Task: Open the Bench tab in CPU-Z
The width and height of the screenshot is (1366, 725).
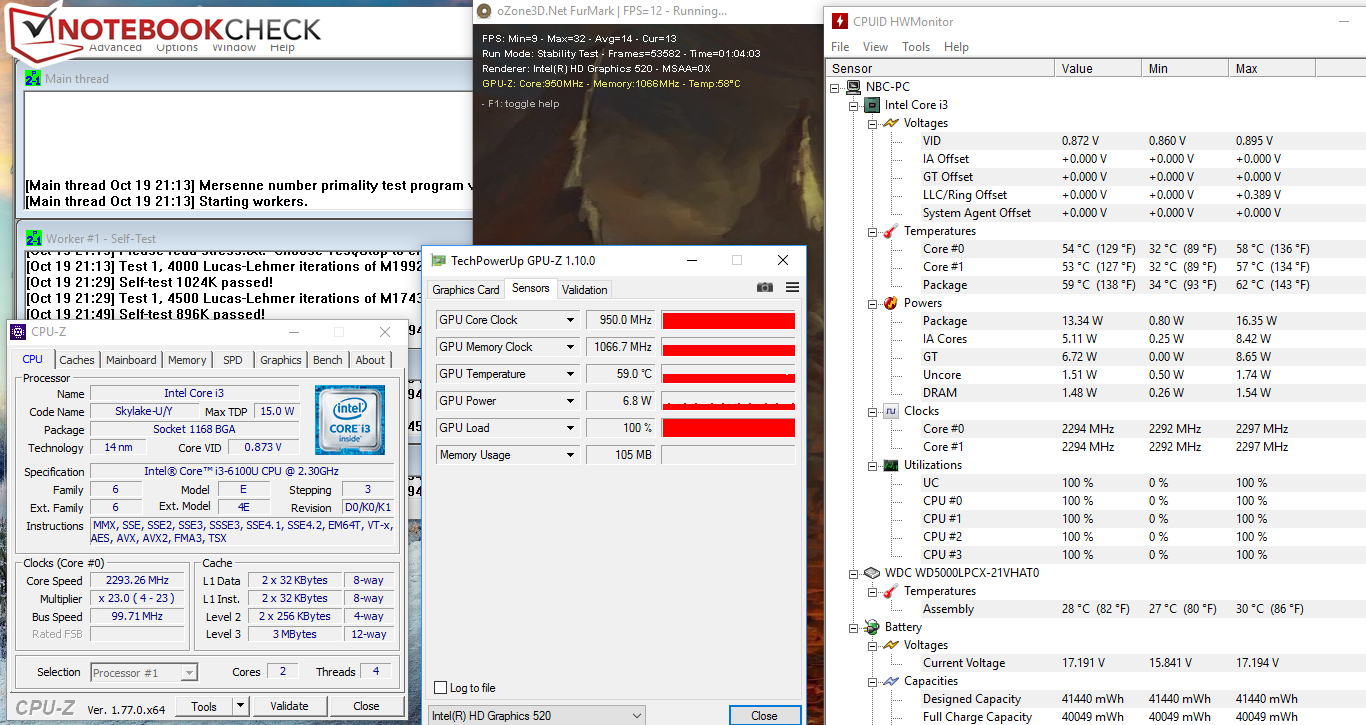Action: coord(328,360)
